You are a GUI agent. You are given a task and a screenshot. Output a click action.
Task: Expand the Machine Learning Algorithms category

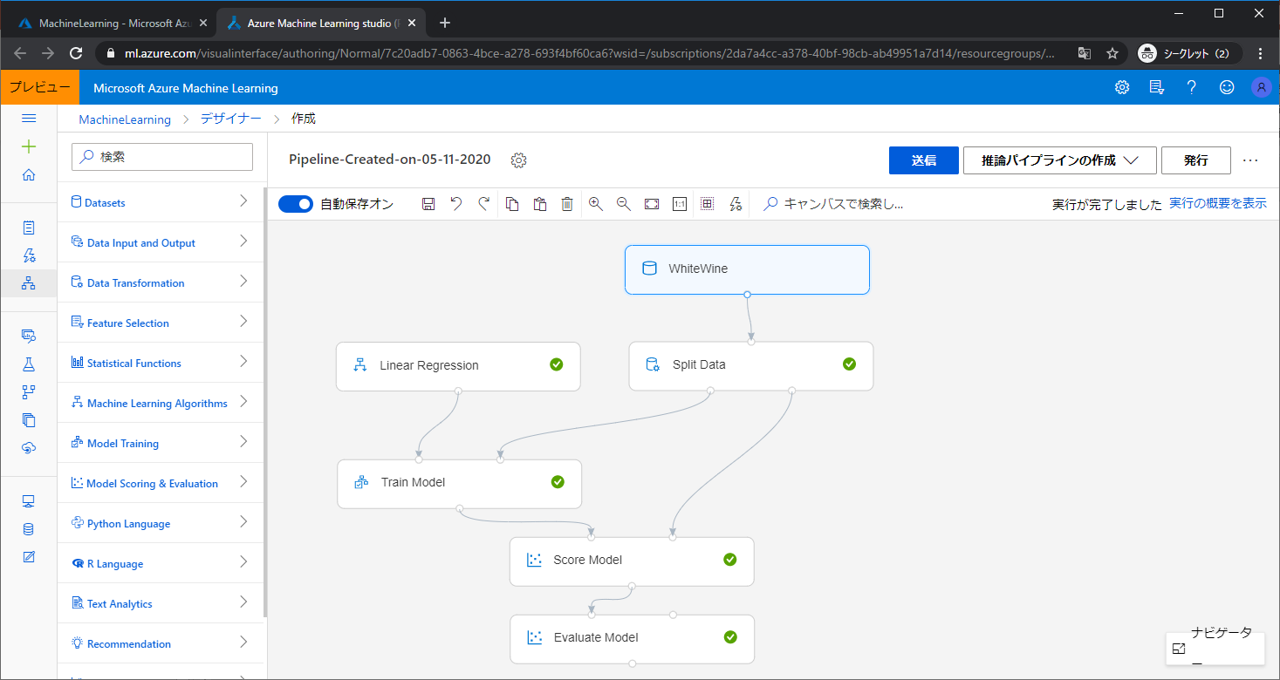click(x=161, y=403)
